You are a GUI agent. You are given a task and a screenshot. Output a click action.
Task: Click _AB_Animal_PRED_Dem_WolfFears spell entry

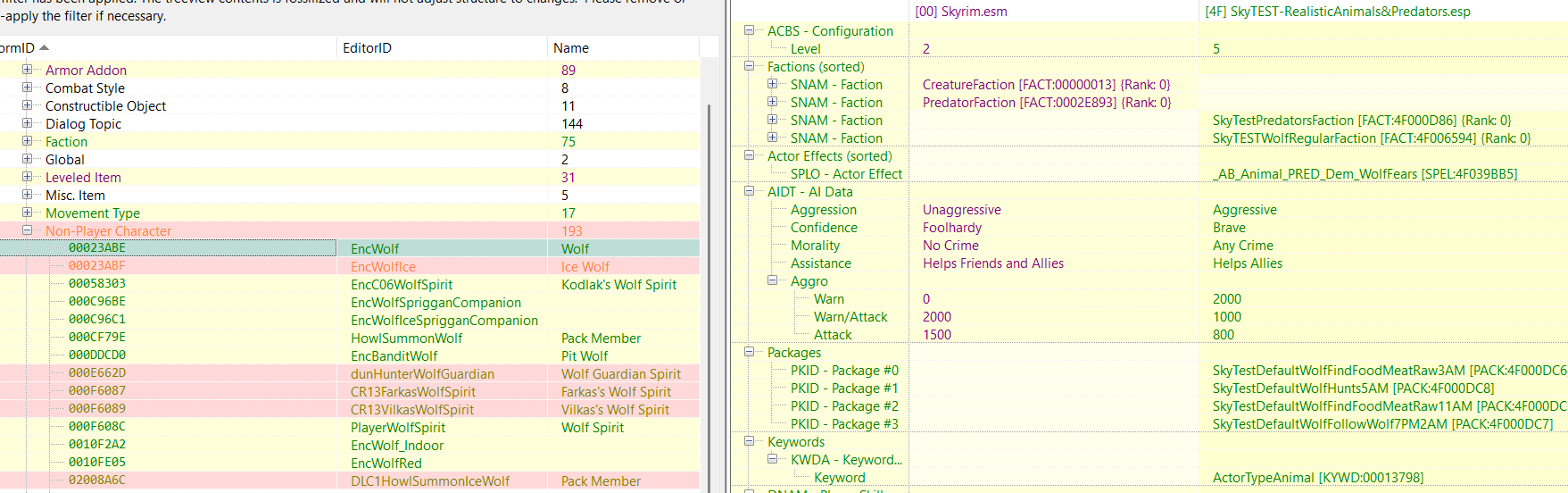pos(1365,174)
